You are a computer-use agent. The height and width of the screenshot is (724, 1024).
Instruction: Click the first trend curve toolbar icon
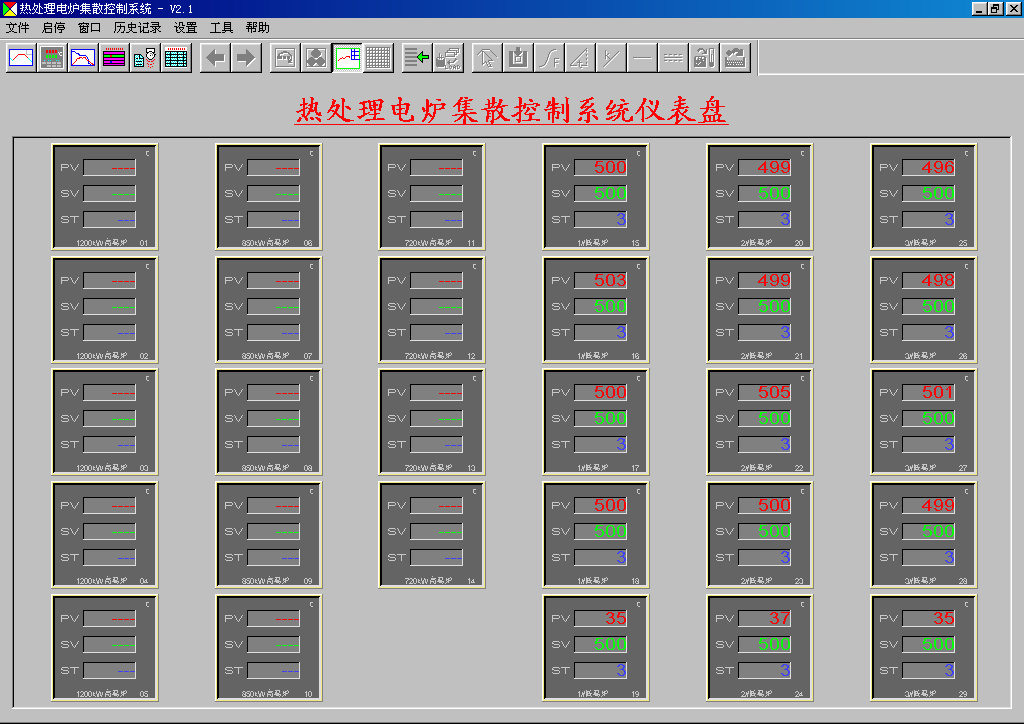click(21, 58)
